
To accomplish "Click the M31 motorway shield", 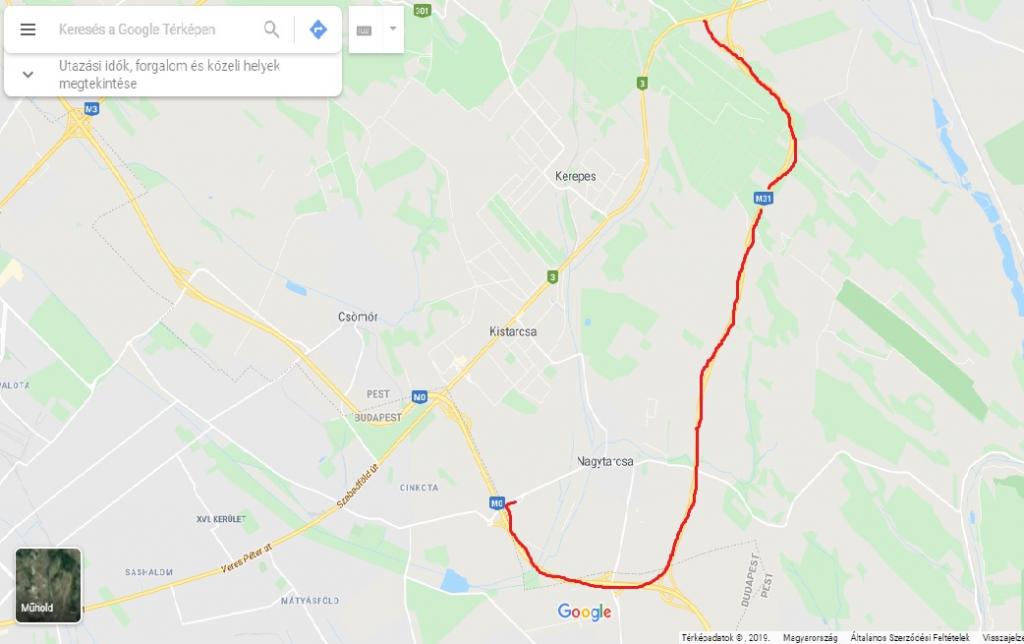I will (763, 199).
